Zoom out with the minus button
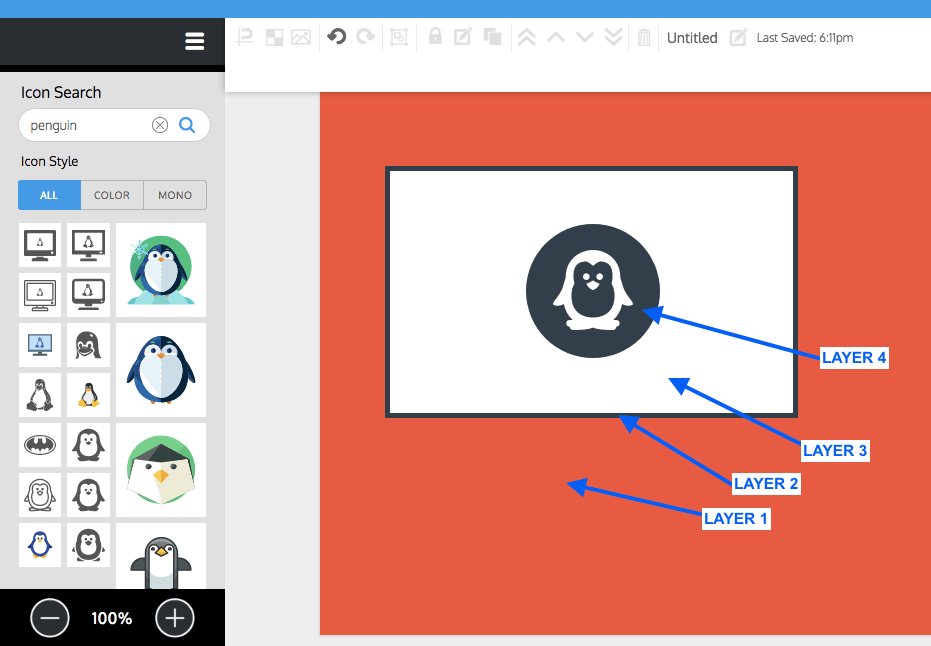Image resolution: width=931 pixels, height=646 pixels. [50, 618]
